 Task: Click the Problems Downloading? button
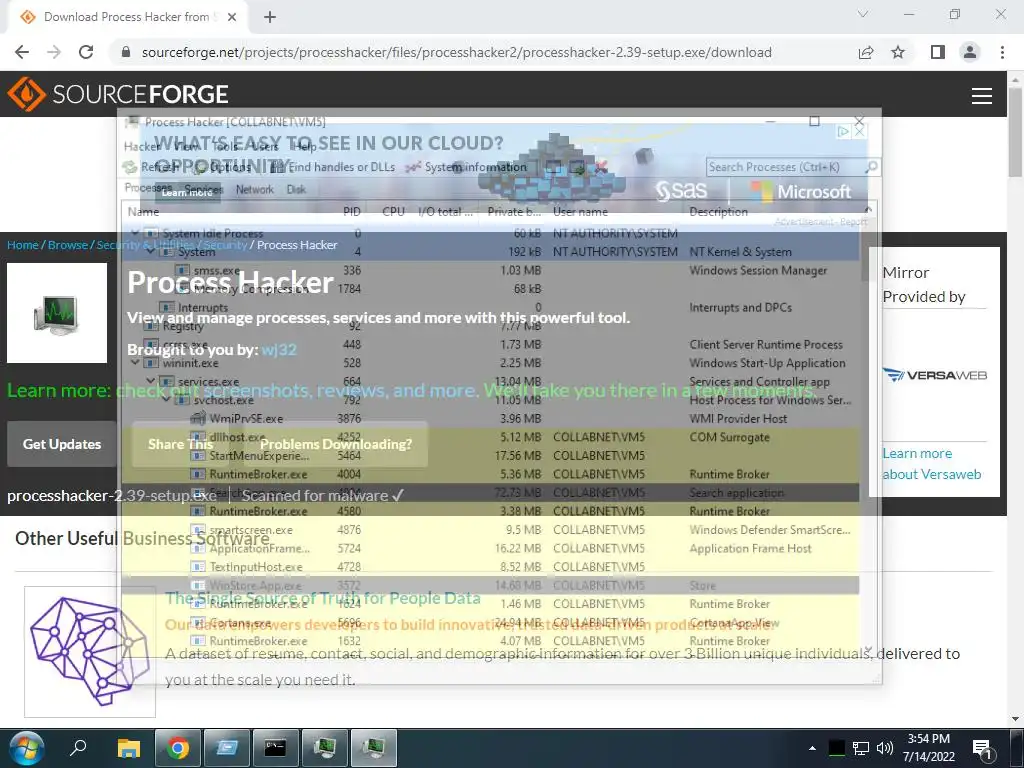[x=336, y=444]
